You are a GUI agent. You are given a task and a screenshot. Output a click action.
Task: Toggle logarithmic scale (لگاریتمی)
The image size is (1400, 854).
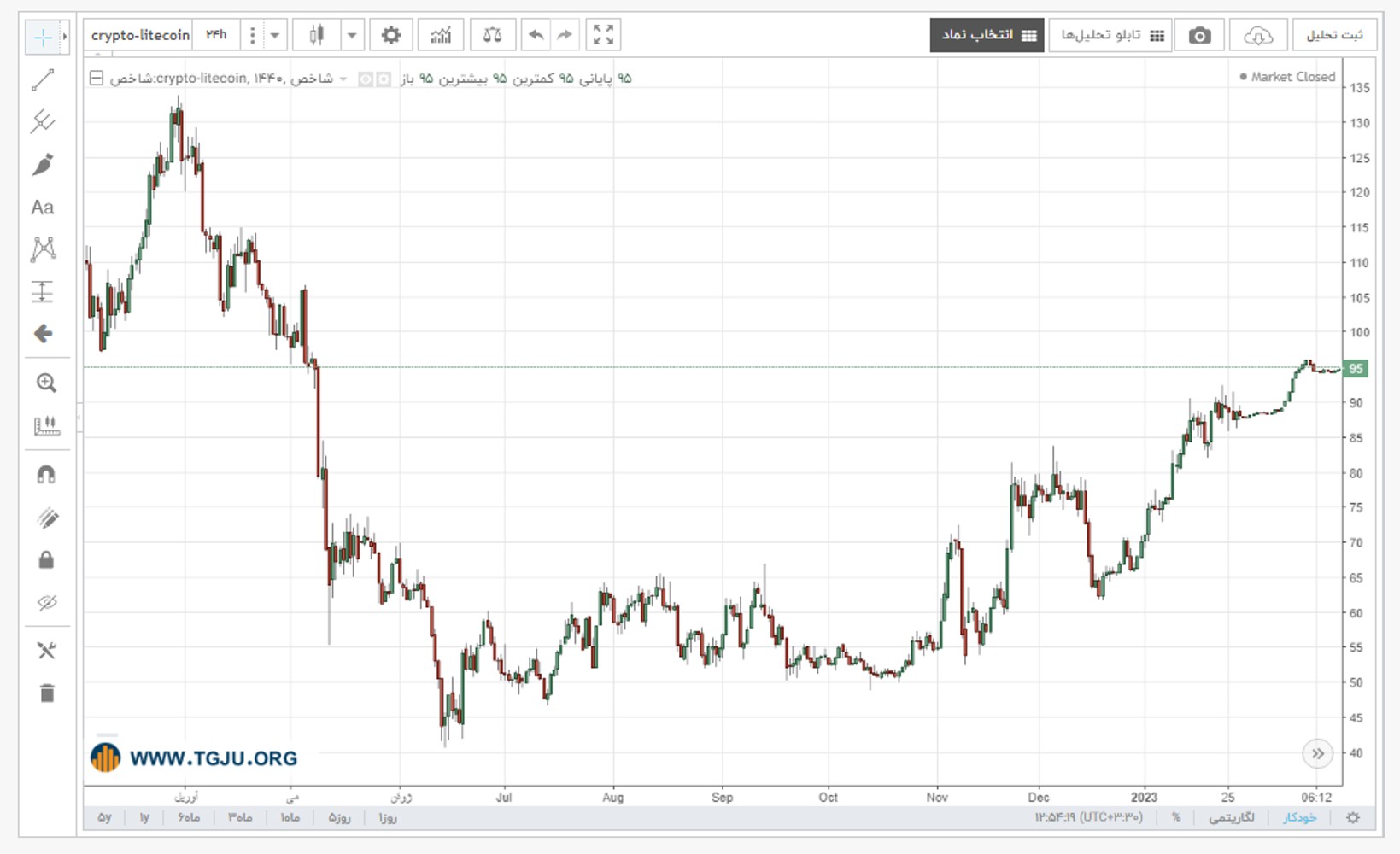click(x=1231, y=817)
